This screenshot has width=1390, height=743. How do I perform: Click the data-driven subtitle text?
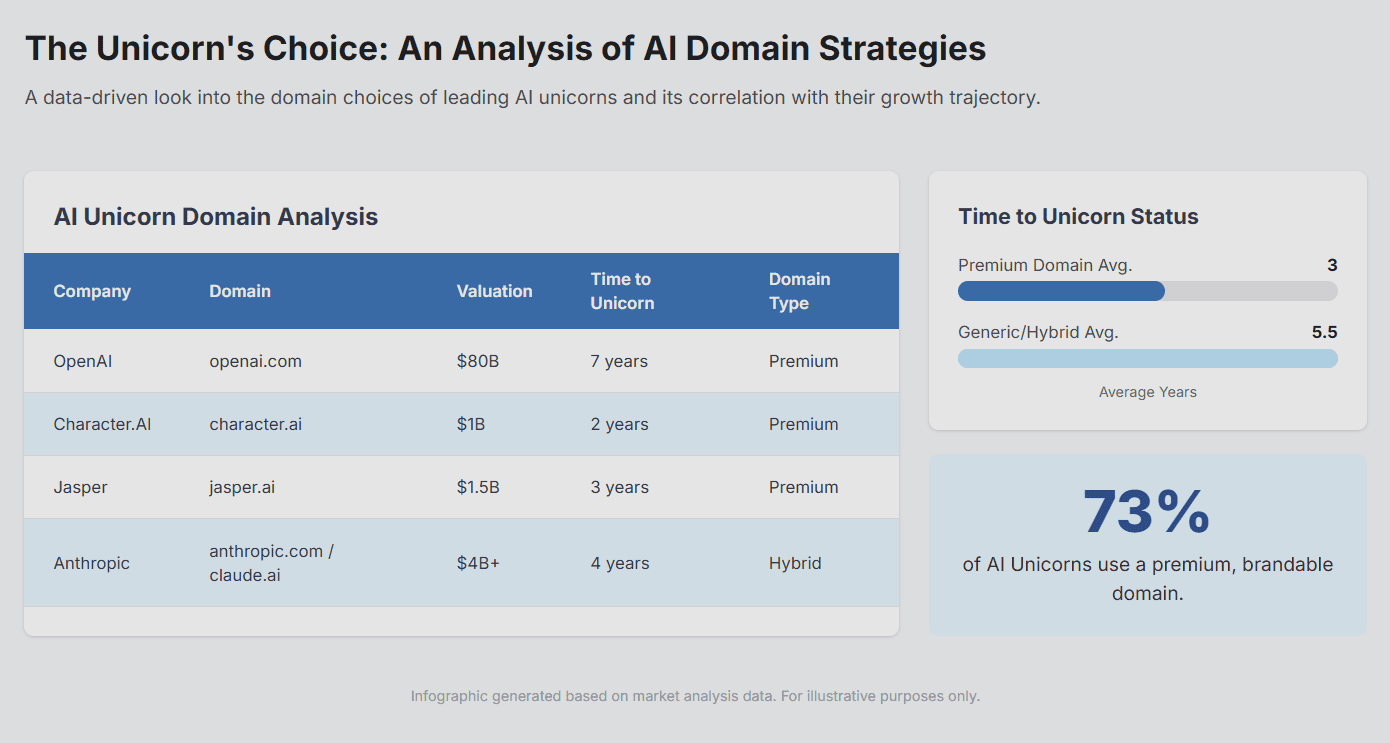(533, 98)
